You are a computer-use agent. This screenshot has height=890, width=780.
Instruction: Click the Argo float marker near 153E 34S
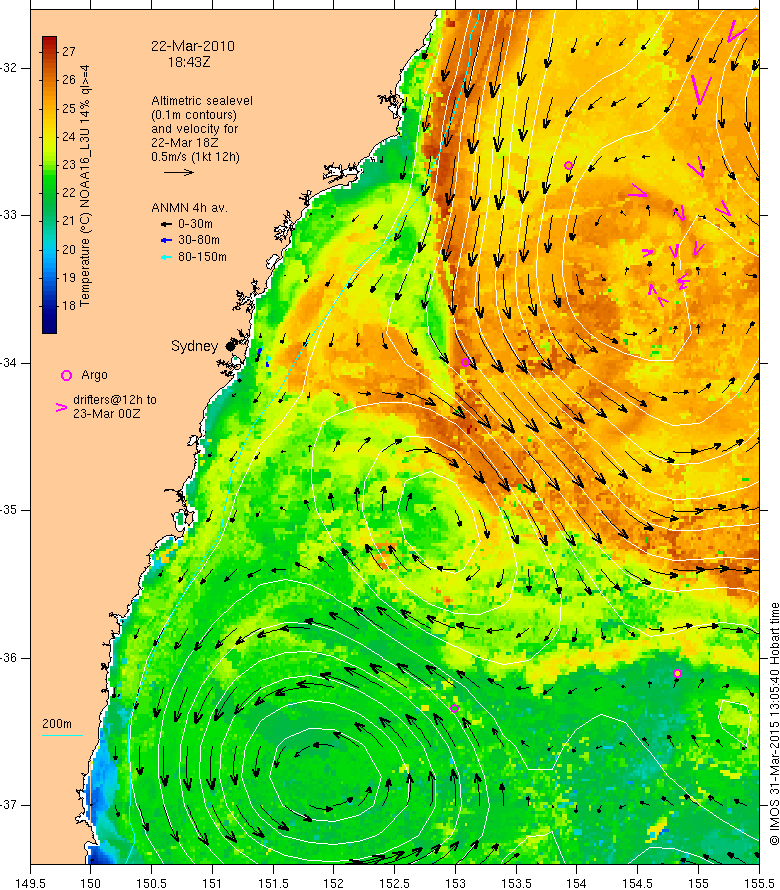tap(465, 362)
